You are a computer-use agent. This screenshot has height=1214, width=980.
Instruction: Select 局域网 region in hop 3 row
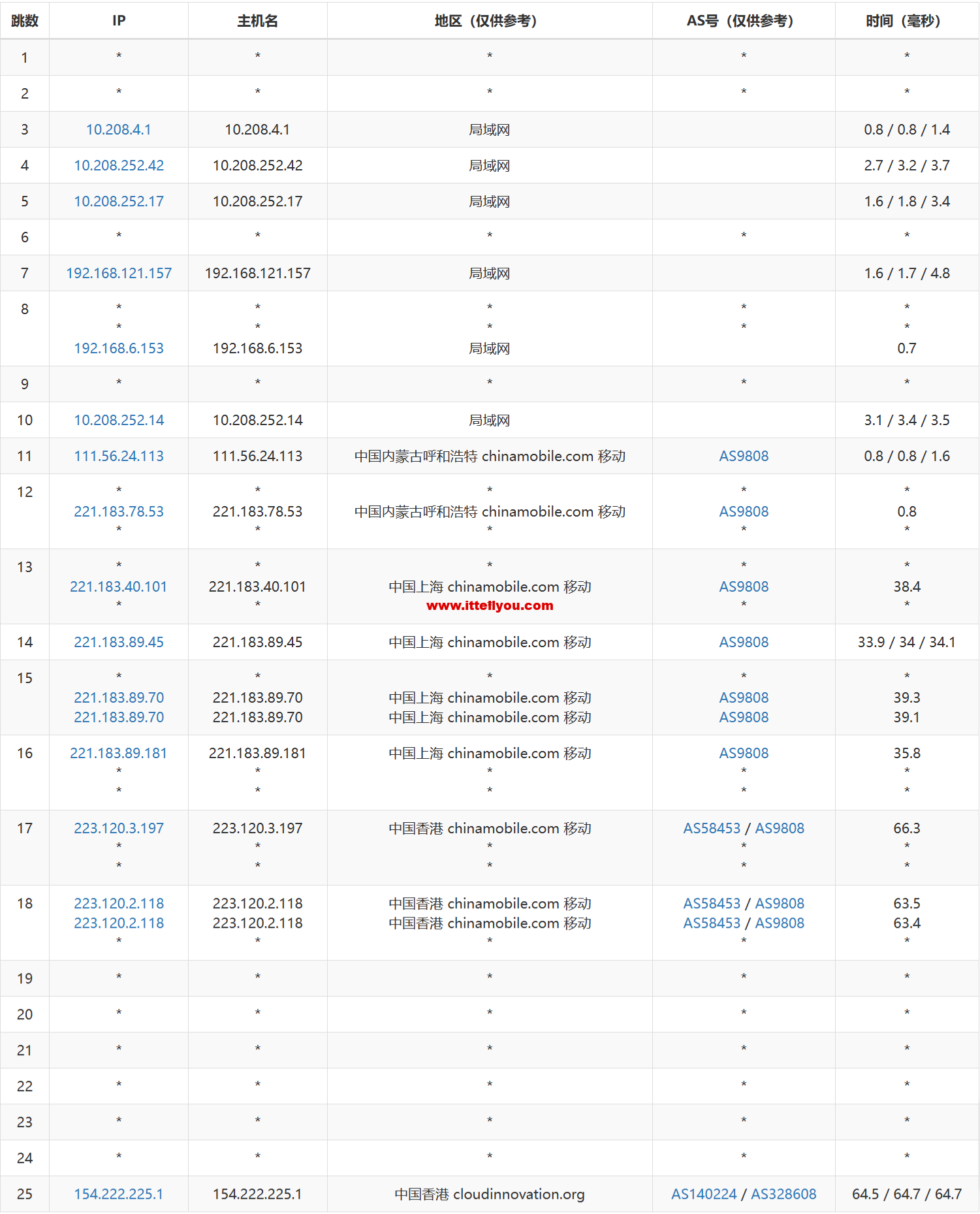coord(490,129)
